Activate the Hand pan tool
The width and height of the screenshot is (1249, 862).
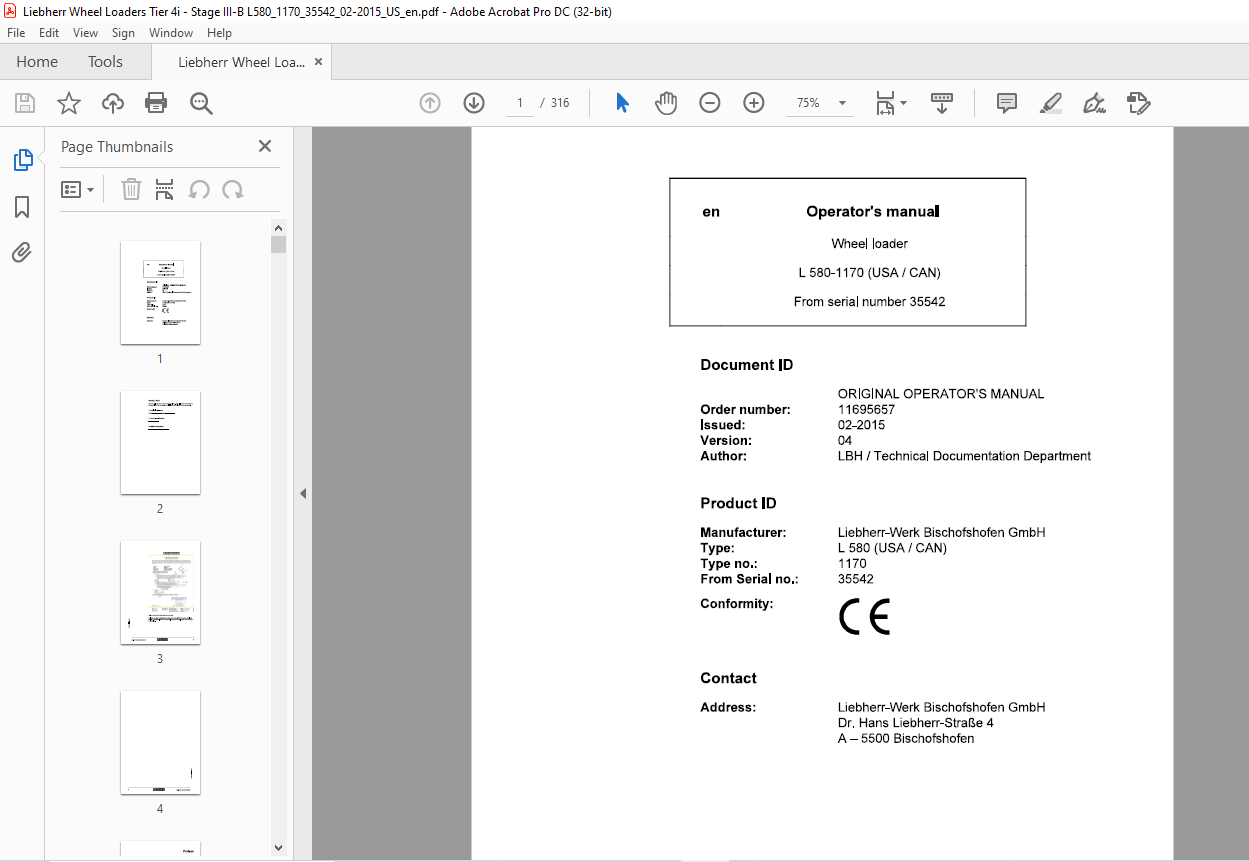[666, 103]
